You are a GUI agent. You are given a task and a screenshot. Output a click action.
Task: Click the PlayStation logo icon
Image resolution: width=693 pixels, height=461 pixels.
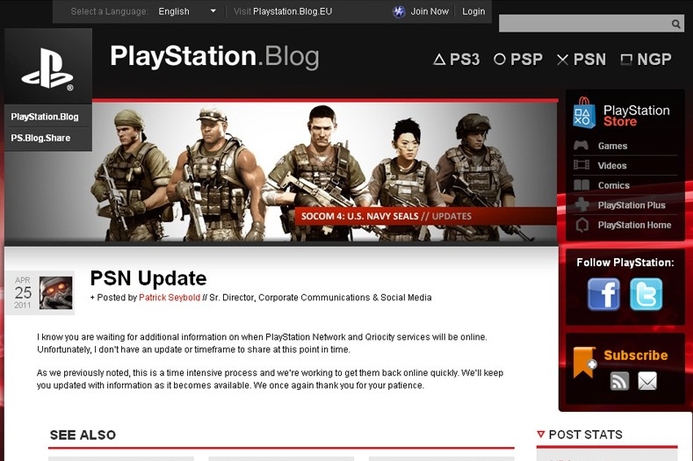click(48, 69)
